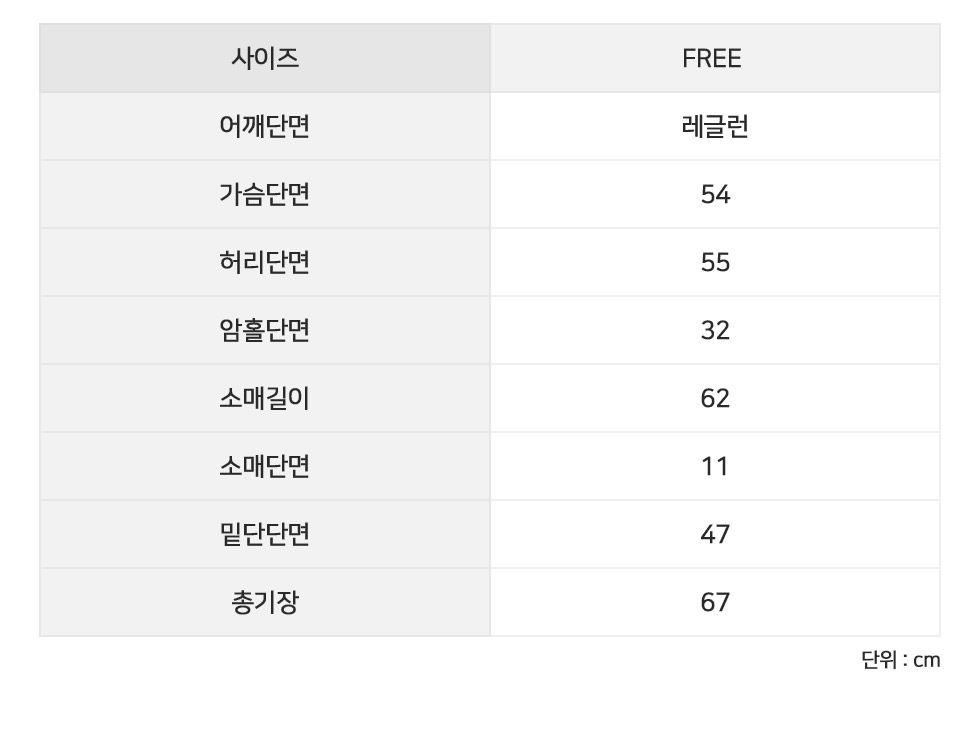Select the sleeve width value 11
Image resolution: width=980 pixels, height=751 pixels.
click(x=715, y=466)
